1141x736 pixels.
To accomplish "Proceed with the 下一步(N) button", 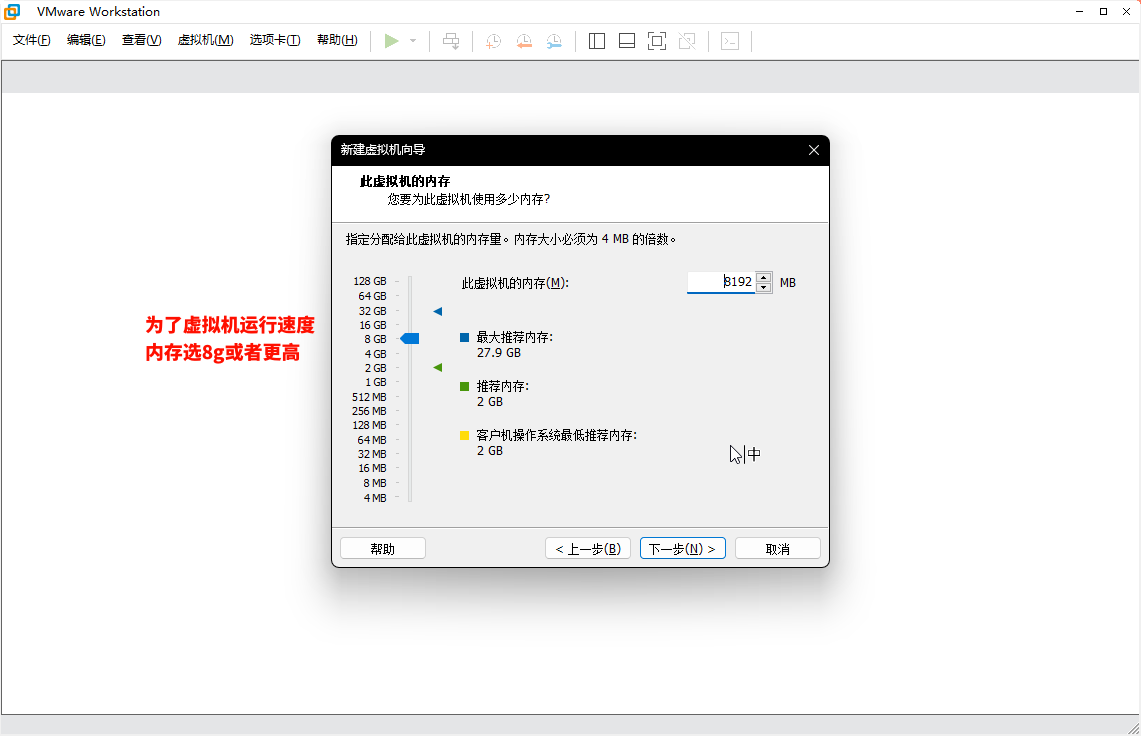I will pos(683,548).
